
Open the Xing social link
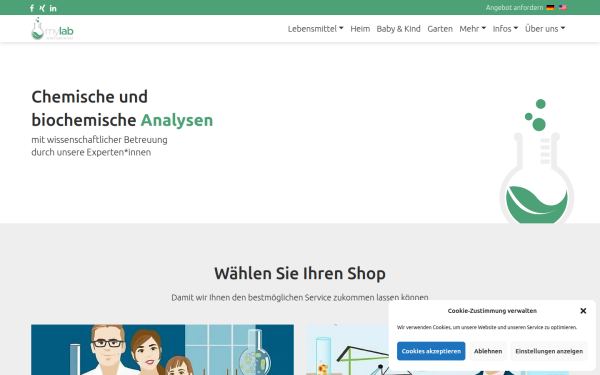[42, 8]
